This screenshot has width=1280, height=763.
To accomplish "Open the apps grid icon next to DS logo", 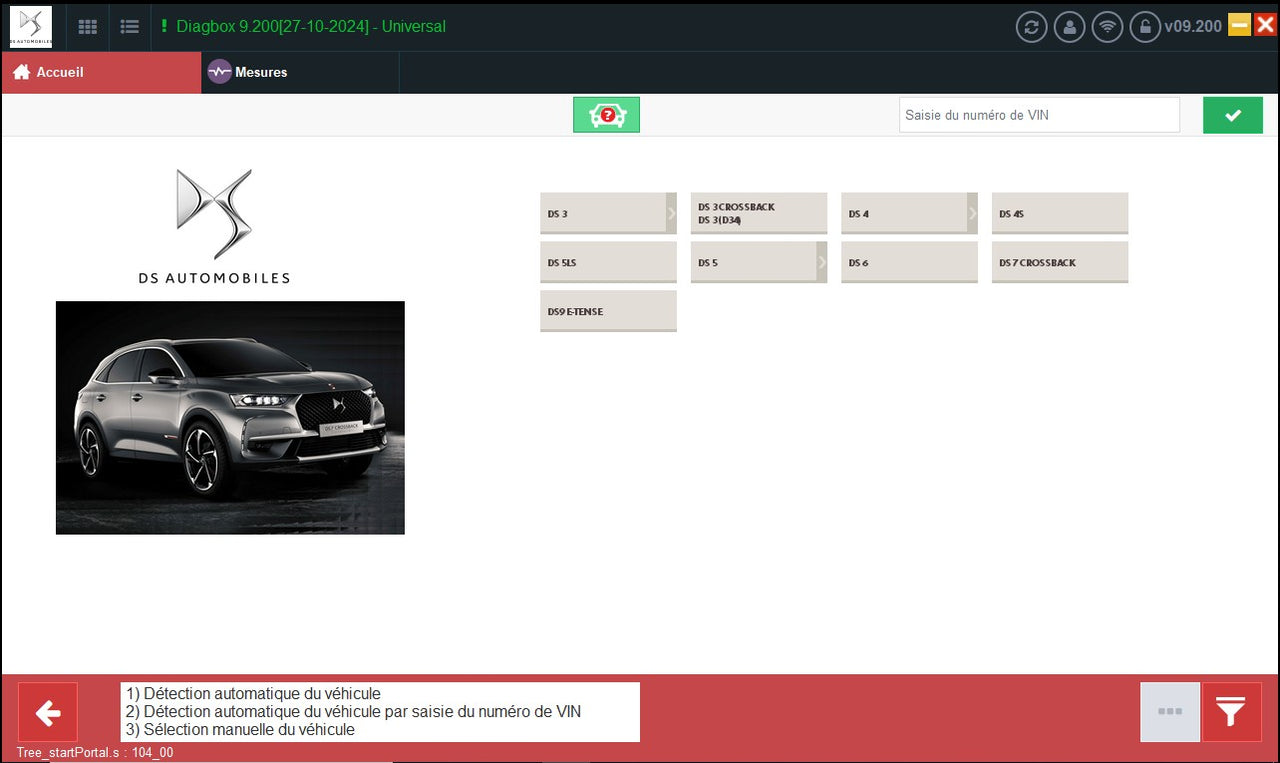I will 87,27.
